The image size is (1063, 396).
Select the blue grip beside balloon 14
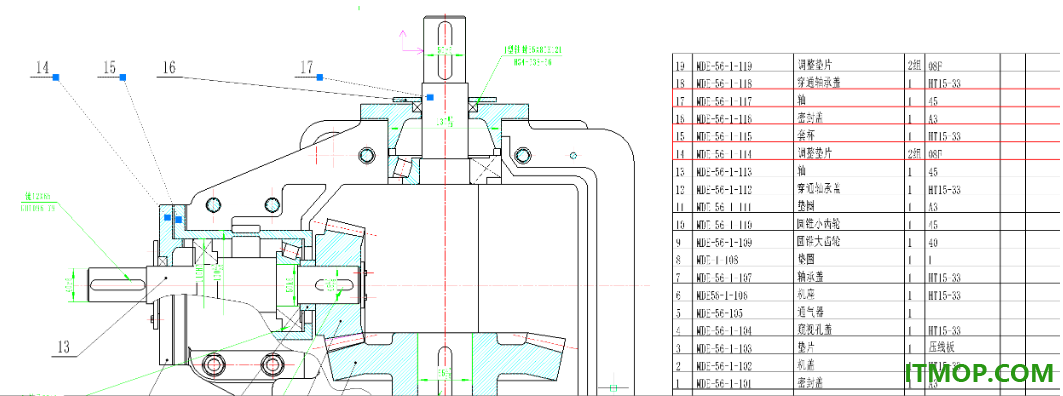click(56, 78)
